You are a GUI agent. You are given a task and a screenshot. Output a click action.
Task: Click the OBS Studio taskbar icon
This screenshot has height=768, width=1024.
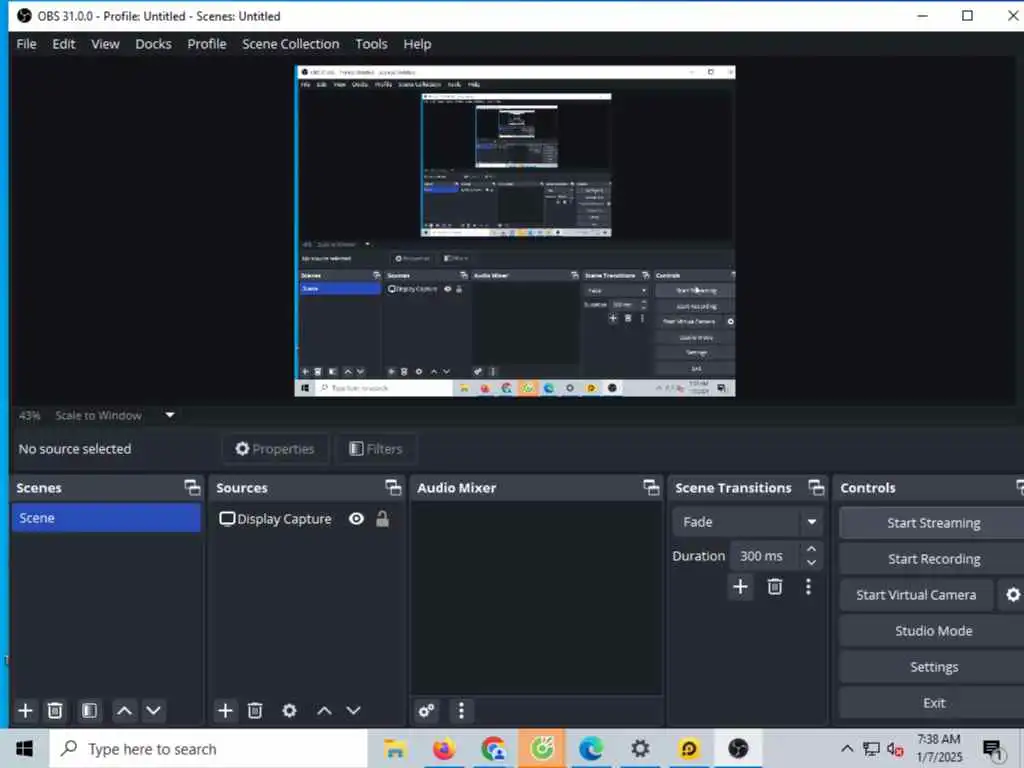click(x=738, y=749)
